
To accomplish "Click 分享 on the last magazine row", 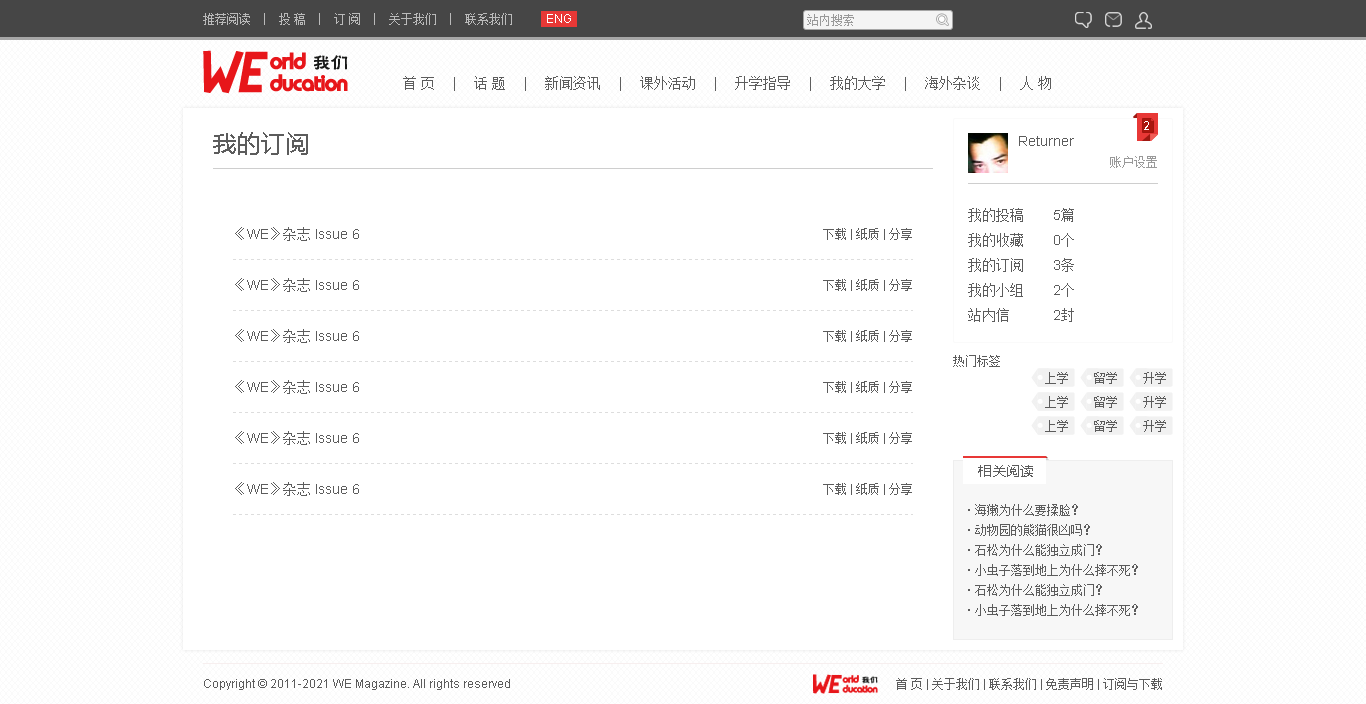I will [900, 489].
